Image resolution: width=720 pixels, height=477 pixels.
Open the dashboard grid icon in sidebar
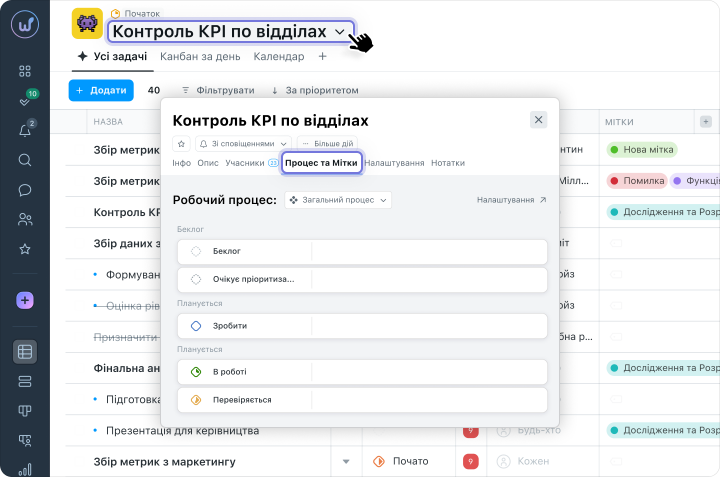click(x=25, y=70)
